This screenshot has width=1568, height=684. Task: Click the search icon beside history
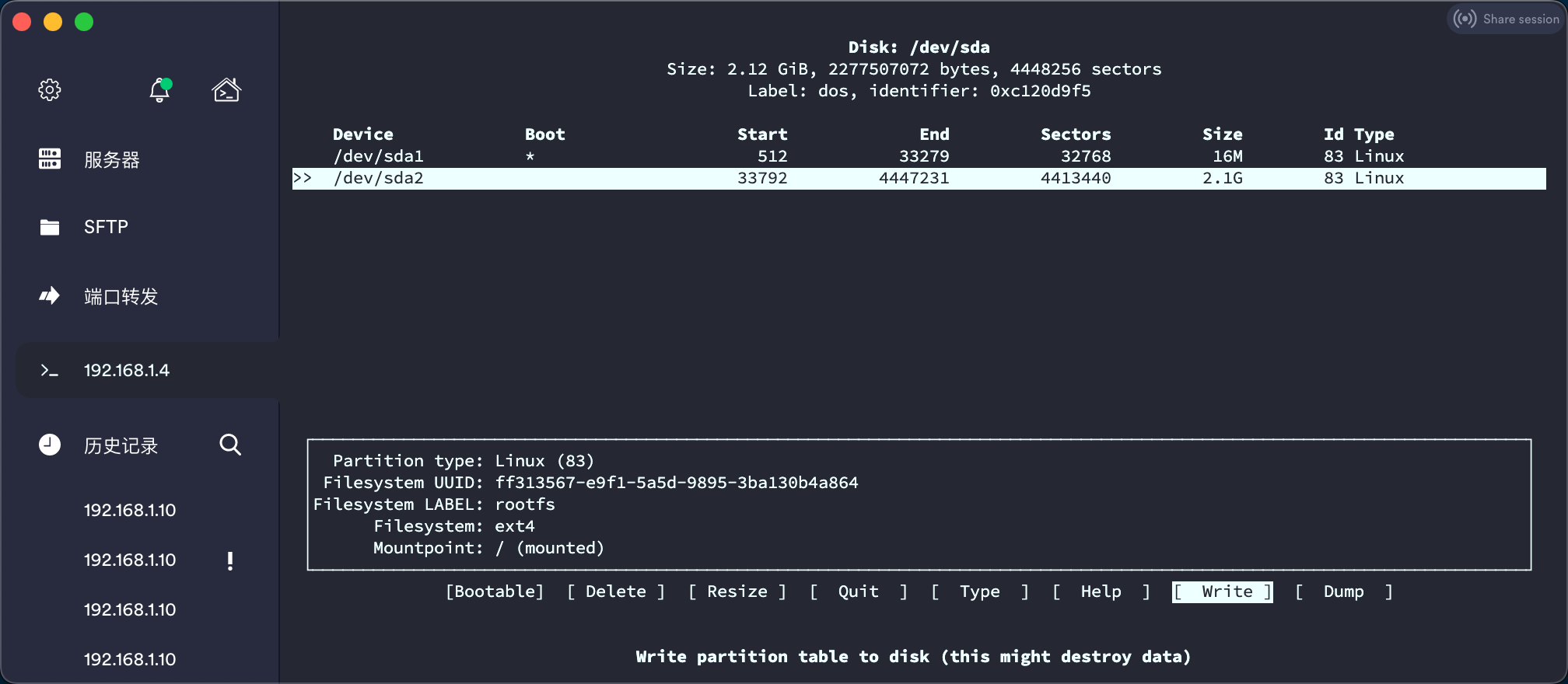pyautogui.click(x=230, y=445)
